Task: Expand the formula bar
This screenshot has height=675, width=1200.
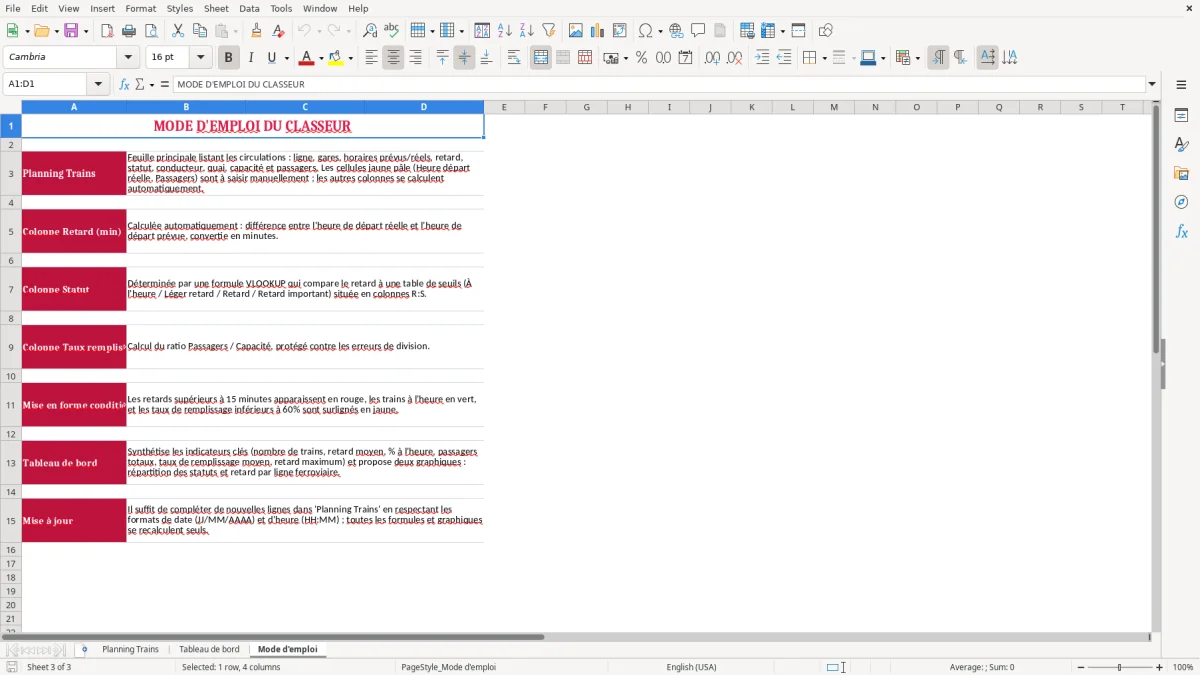Action: click(1152, 84)
